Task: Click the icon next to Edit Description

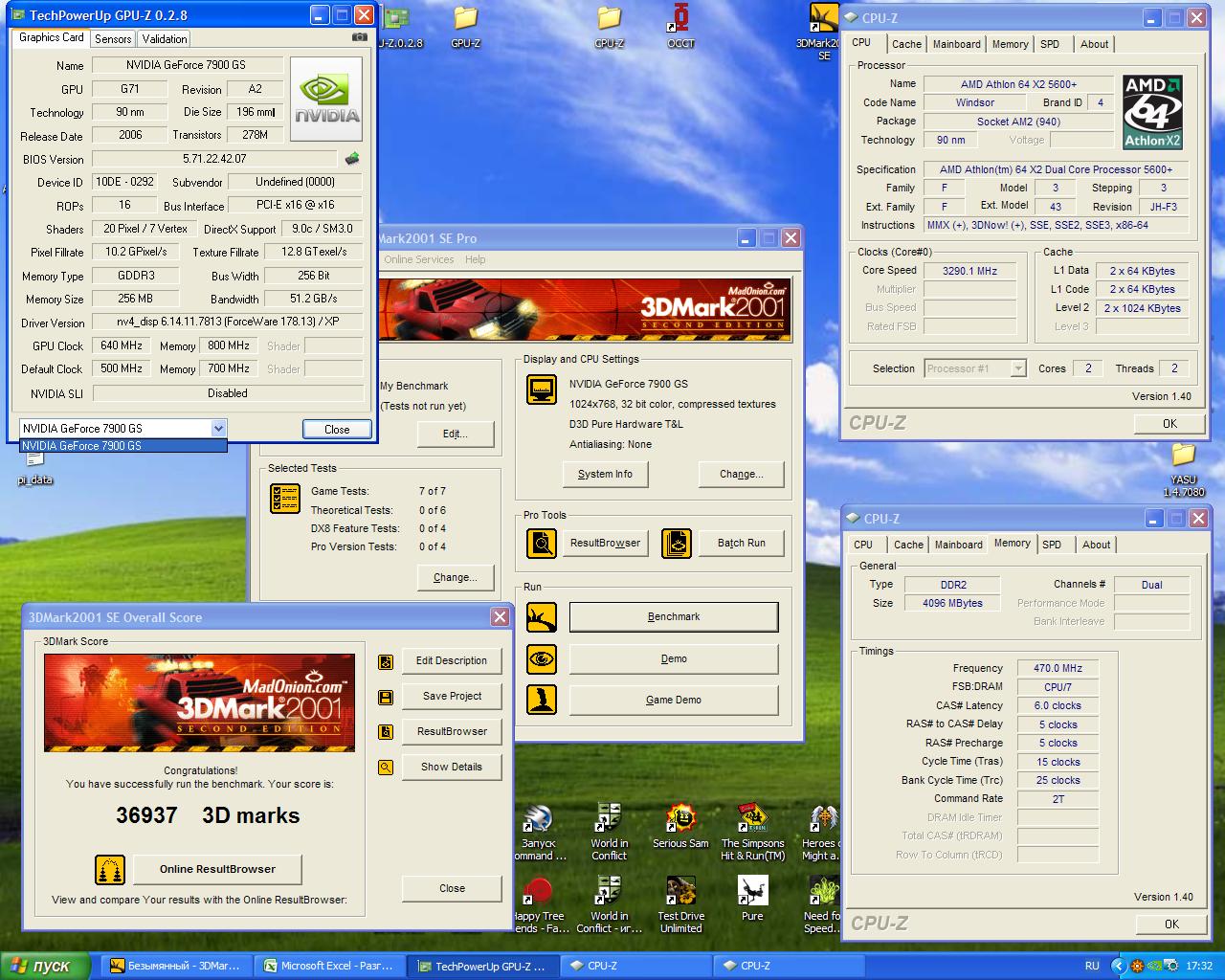Action: (x=386, y=661)
